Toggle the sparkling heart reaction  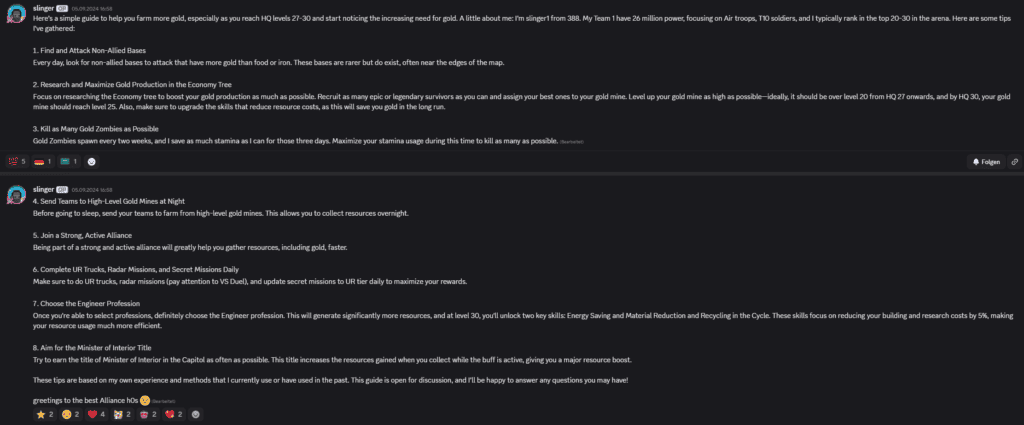pos(172,413)
